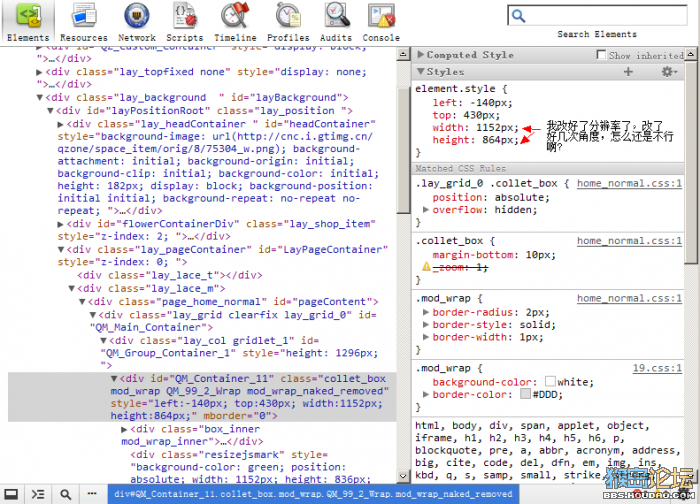Show the console drawer from status bar

tap(38, 494)
